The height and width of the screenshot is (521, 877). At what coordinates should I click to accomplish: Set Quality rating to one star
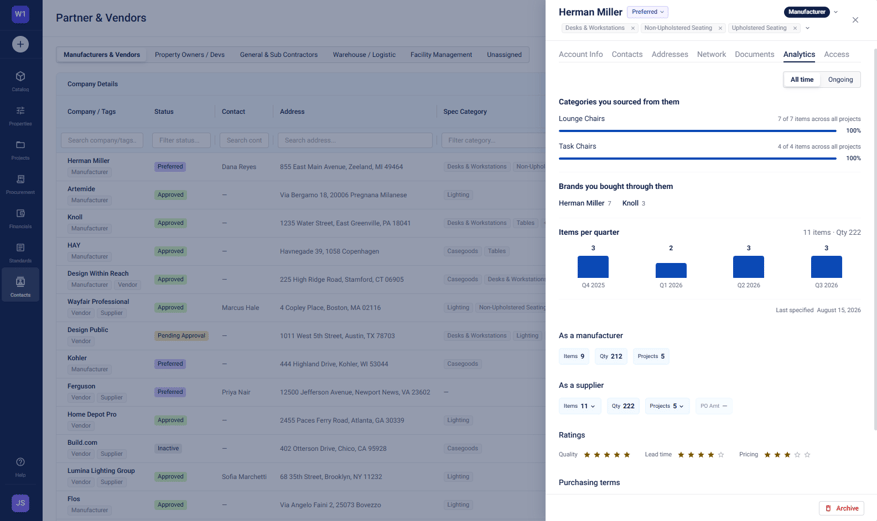tap(587, 454)
